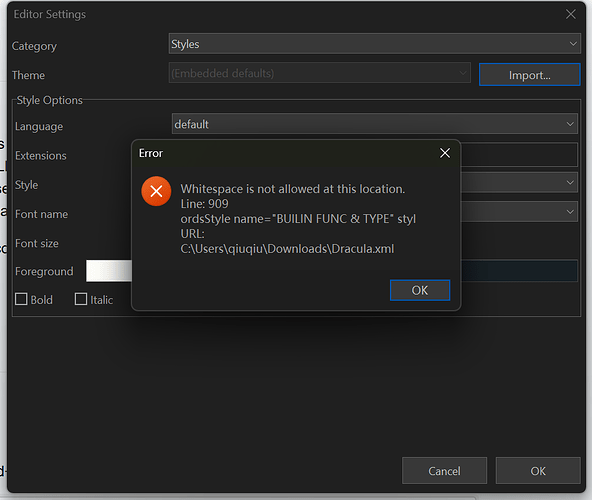Click OK at bottom of Editor Settings
Image resolution: width=592 pixels, height=500 pixels.
538,471
